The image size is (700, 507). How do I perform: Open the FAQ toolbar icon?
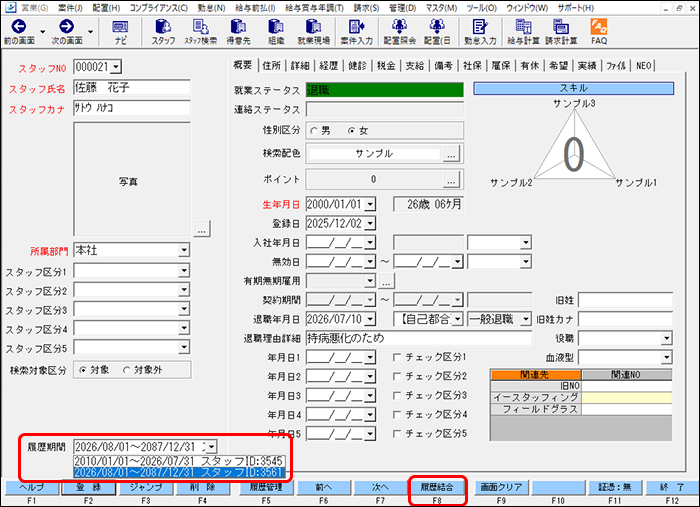pyautogui.click(x=599, y=27)
